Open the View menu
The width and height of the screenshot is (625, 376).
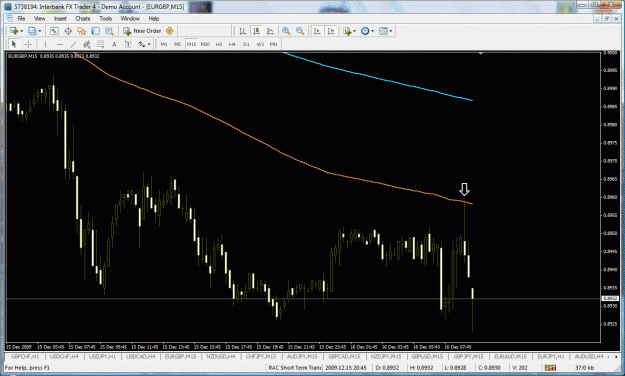(x=39, y=19)
